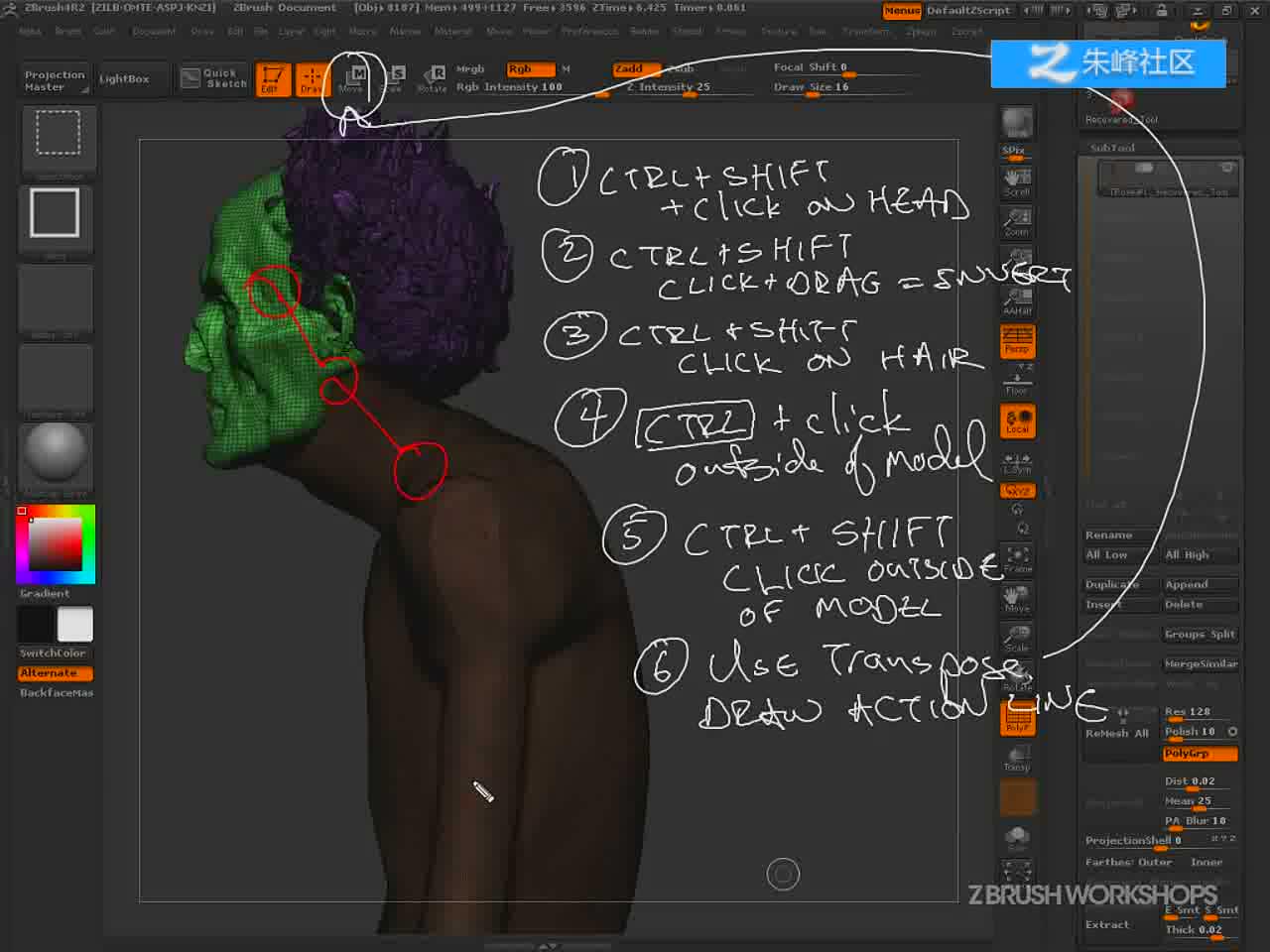The image size is (1270, 952).
Task: Toggle PolyF wireframe display icon
Action: [1017, 719]
